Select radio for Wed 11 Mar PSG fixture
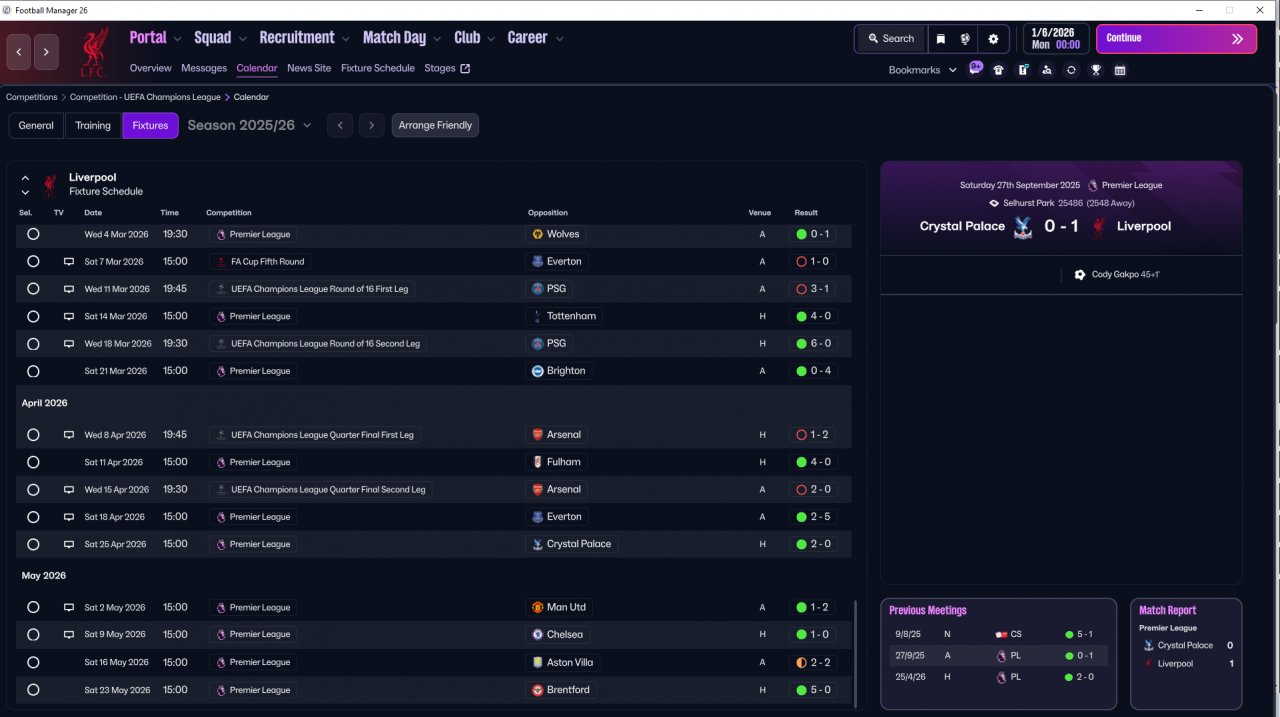Viewport: 1280px width, 717px height. pyautogui.click(x=33, y=289)
